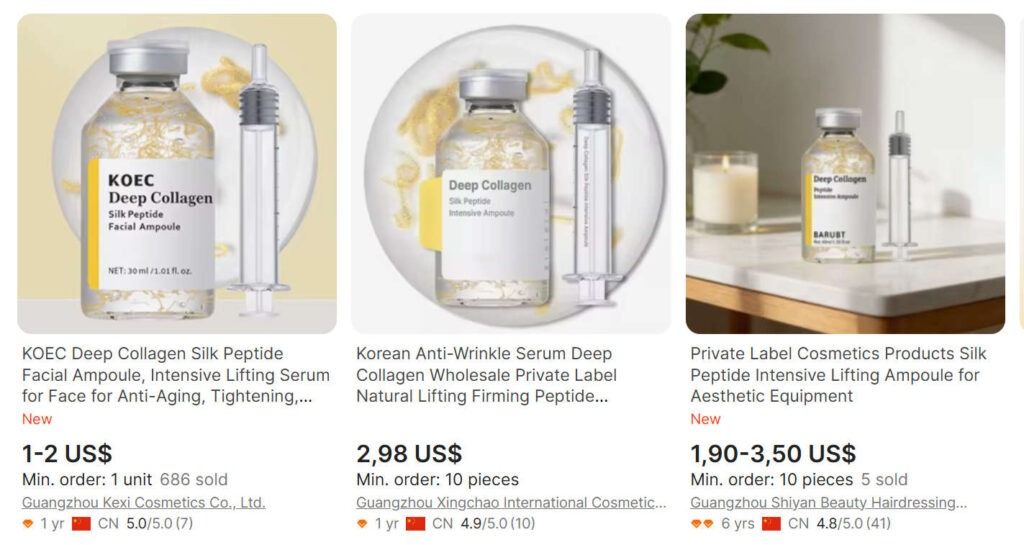Visit Guangzhou Kexi Cosmetics Co., Ltd. page
Viewport: 1024px width, 545px height.
tap(144, 503)
